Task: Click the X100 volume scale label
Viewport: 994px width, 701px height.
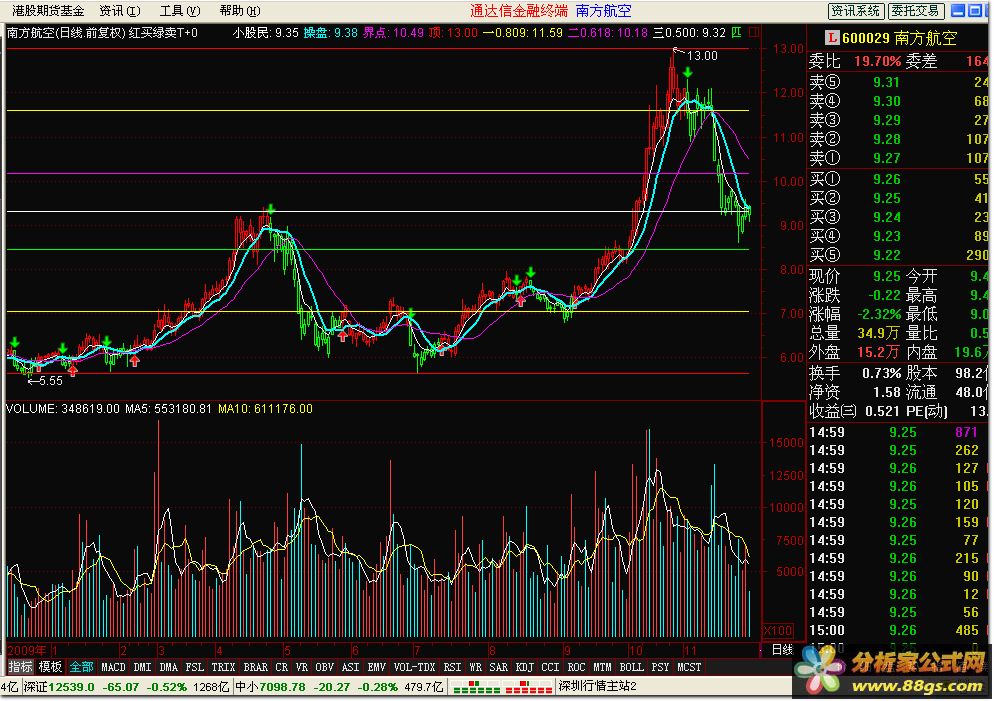Action: pos(778,631)
